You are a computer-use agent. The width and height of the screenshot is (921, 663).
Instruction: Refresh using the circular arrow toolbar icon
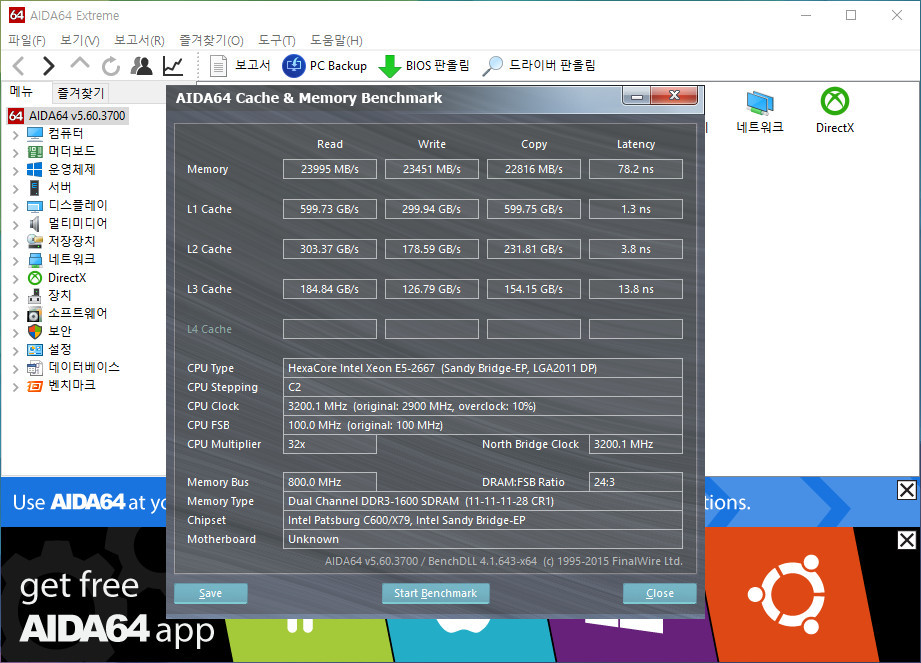(110, 66)
